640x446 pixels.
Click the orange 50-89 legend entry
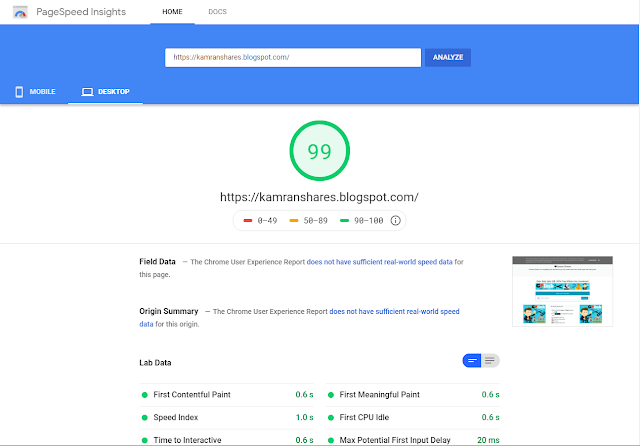point(308,221)
